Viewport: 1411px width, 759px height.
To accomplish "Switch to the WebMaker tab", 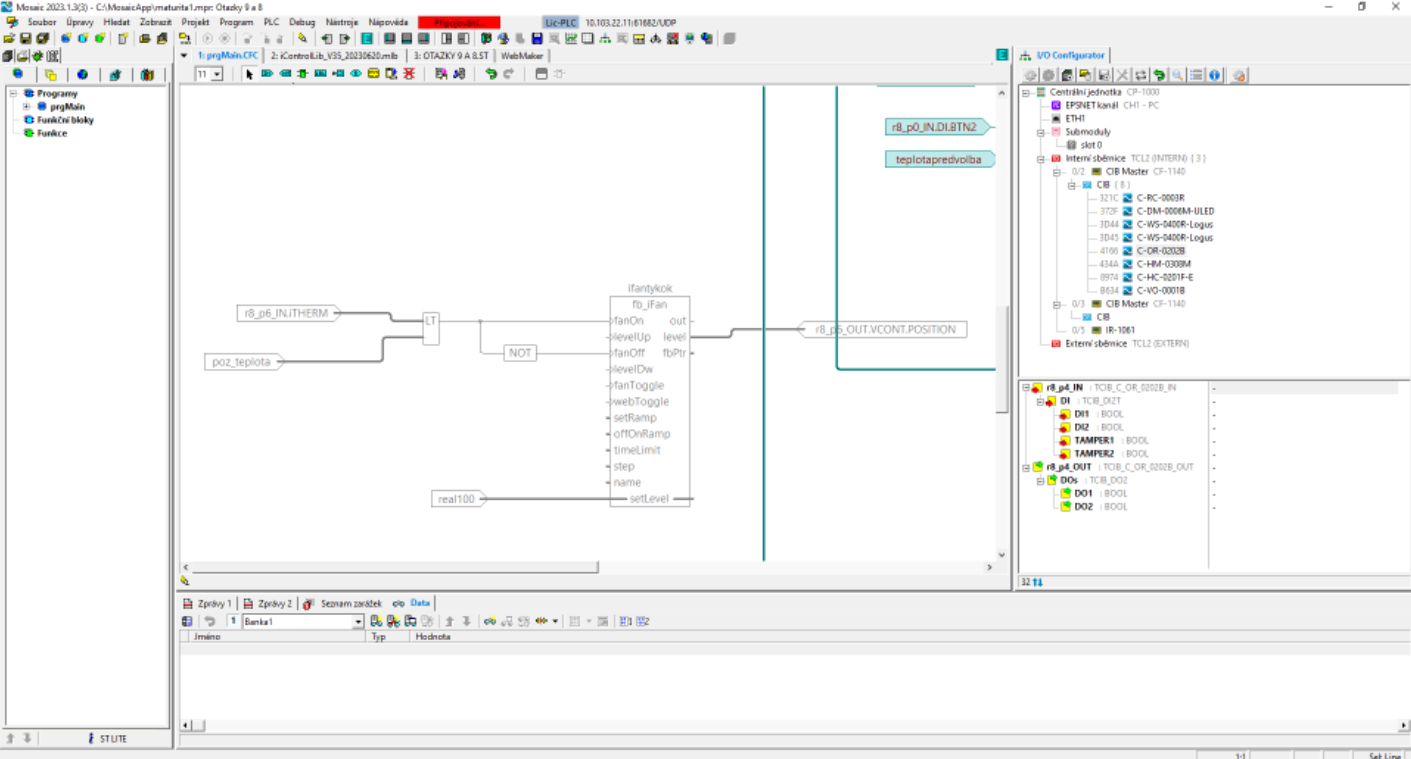I will click(521, 56).
